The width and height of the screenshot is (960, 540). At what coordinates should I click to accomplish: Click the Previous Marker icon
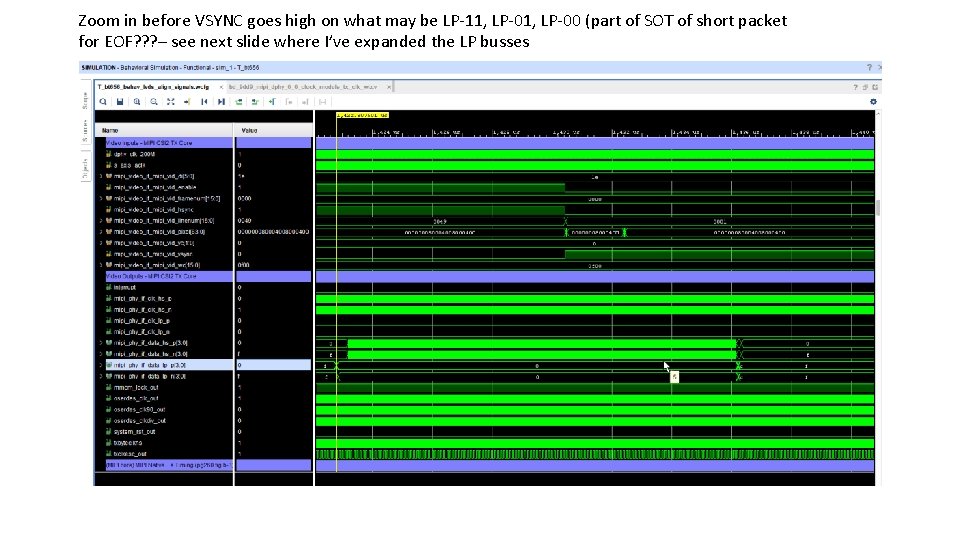289,102
